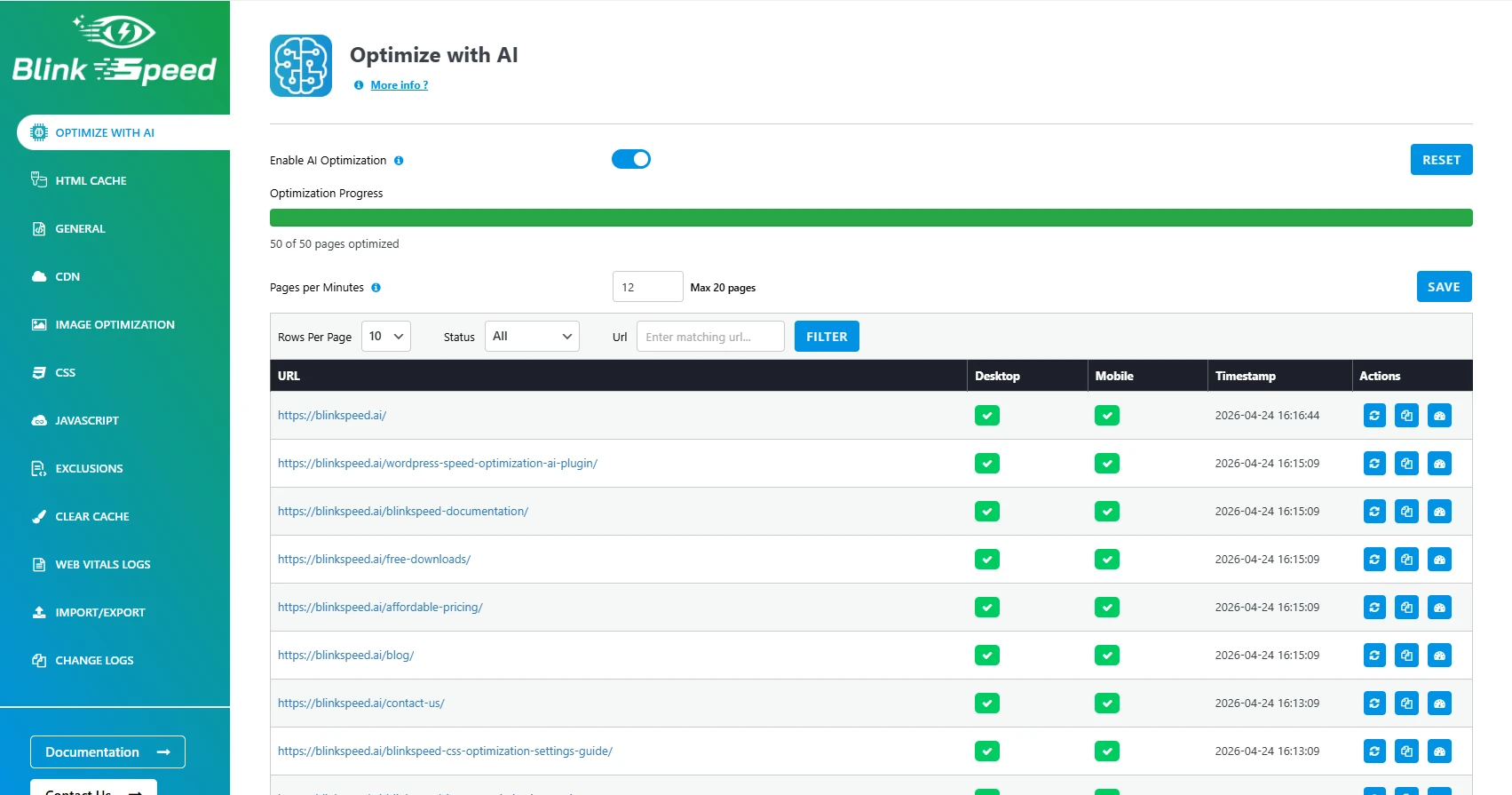Open the Documentation button
This screenshot has width=1512, height=795.
coord(107,751)
